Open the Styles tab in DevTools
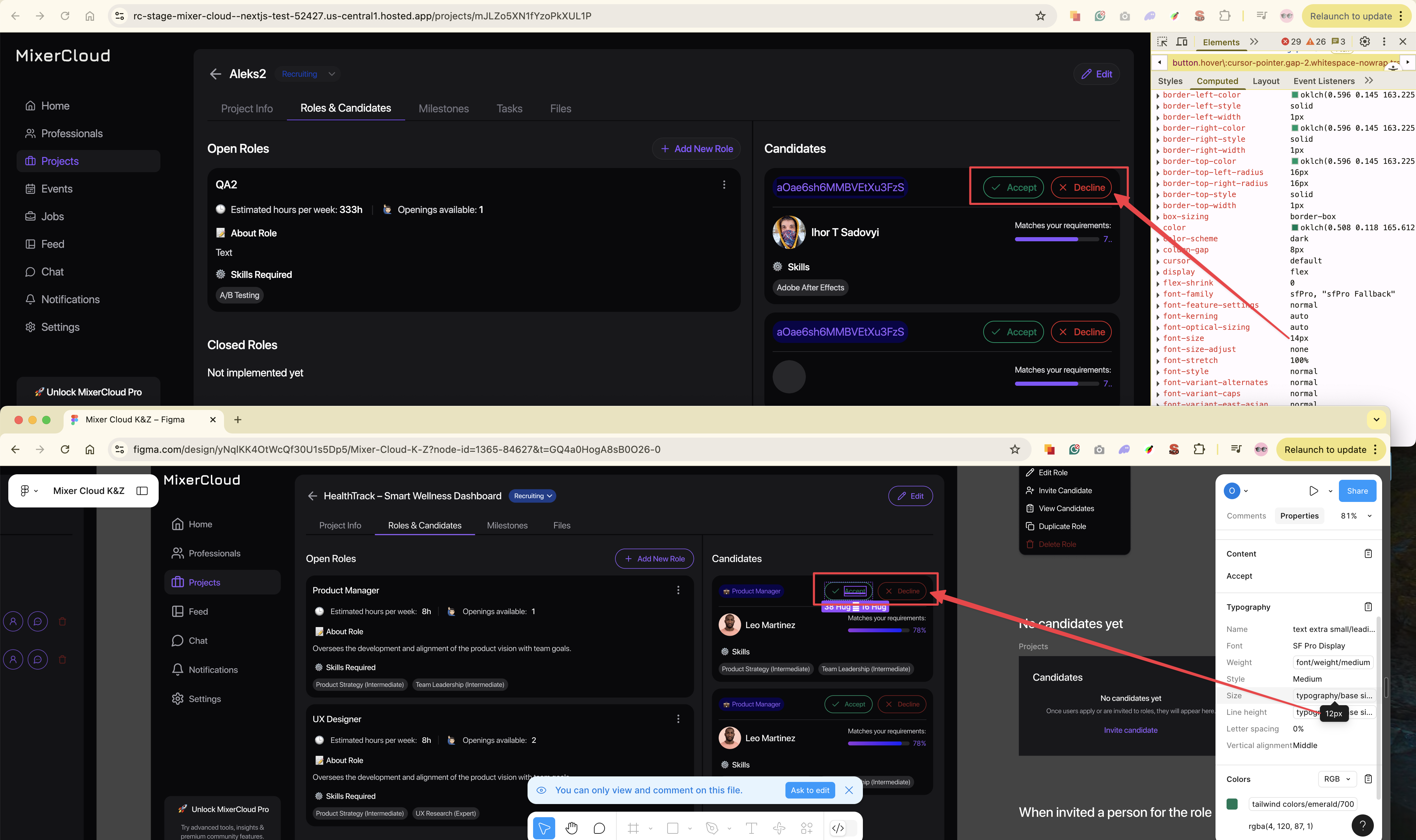Screen dimensions: 1416x840 (1170, 81)
